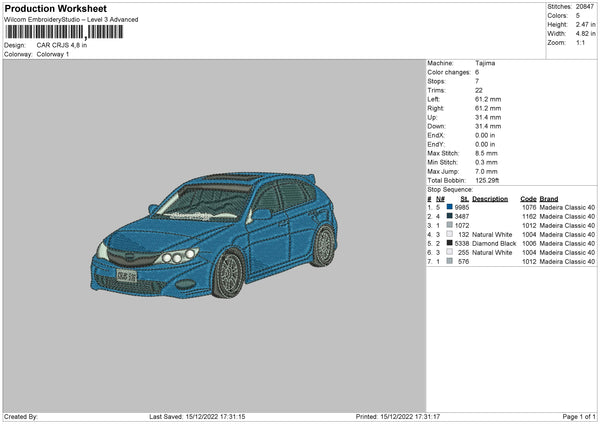
Task: Click the Colors count 5 in header
Action: [x=578, y=16]
